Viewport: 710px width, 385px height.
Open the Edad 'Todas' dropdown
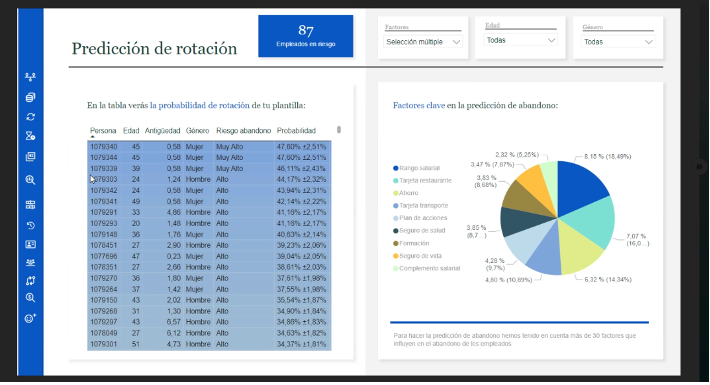(x=521, y=40)
